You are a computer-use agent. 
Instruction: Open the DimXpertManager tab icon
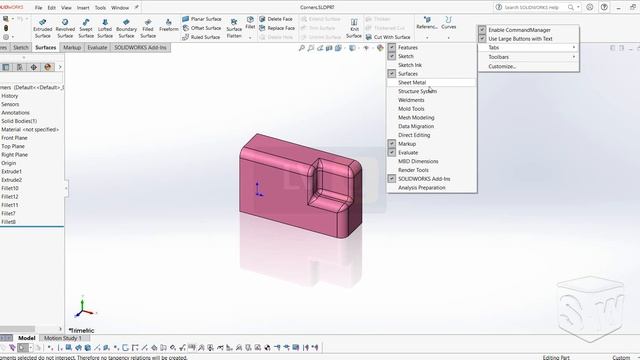(33, 67)
